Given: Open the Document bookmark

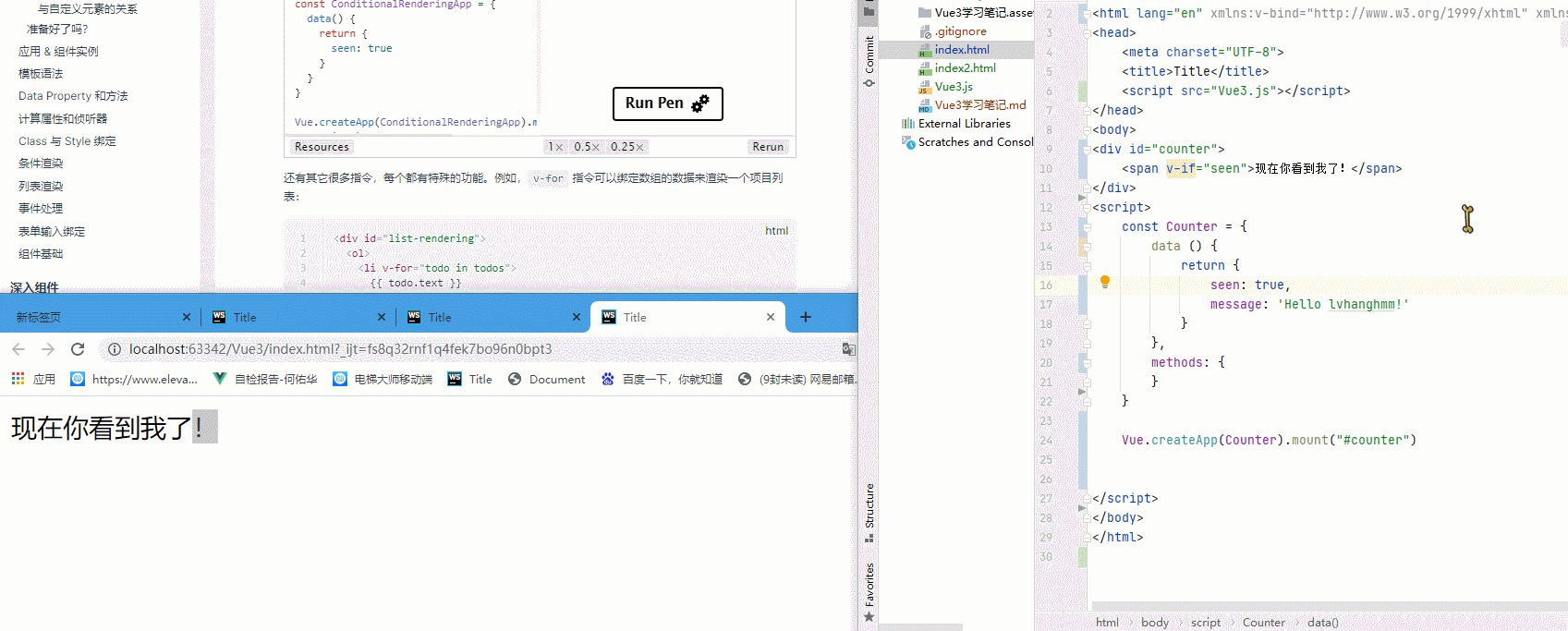Looking at the screenshot, I should (x=547, y=379).
